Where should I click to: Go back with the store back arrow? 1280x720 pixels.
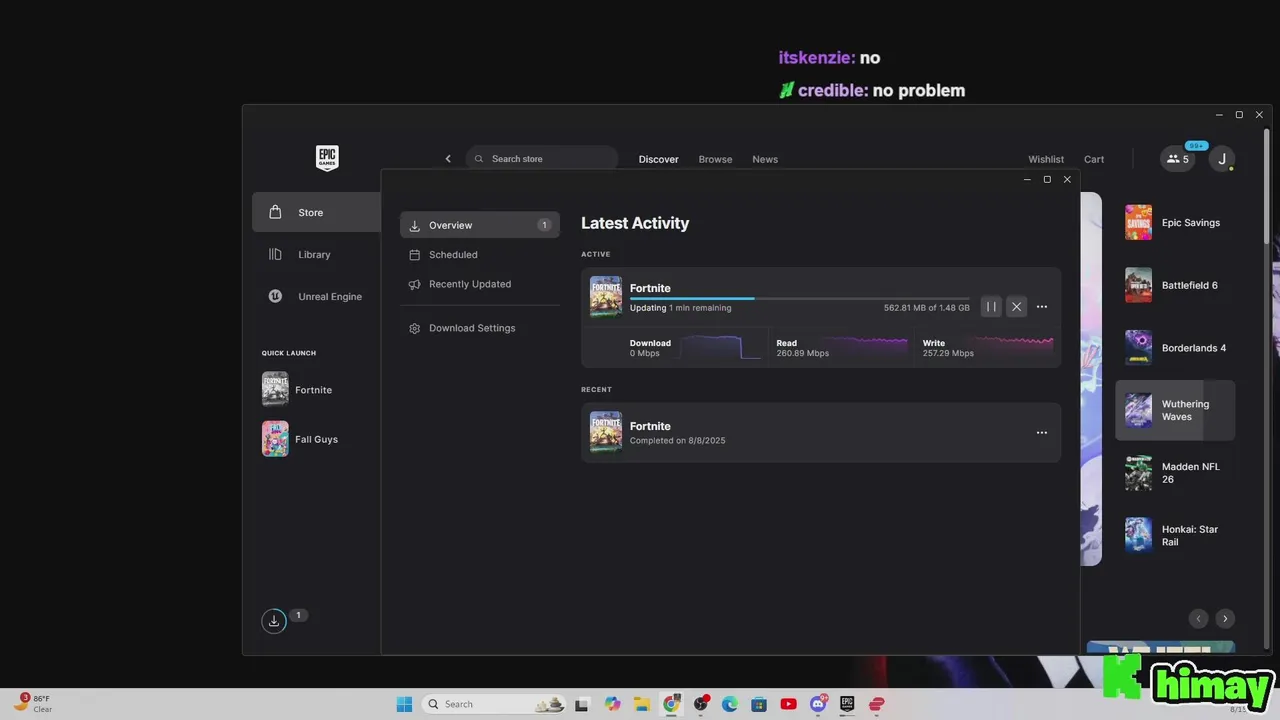tap(448, 159)
